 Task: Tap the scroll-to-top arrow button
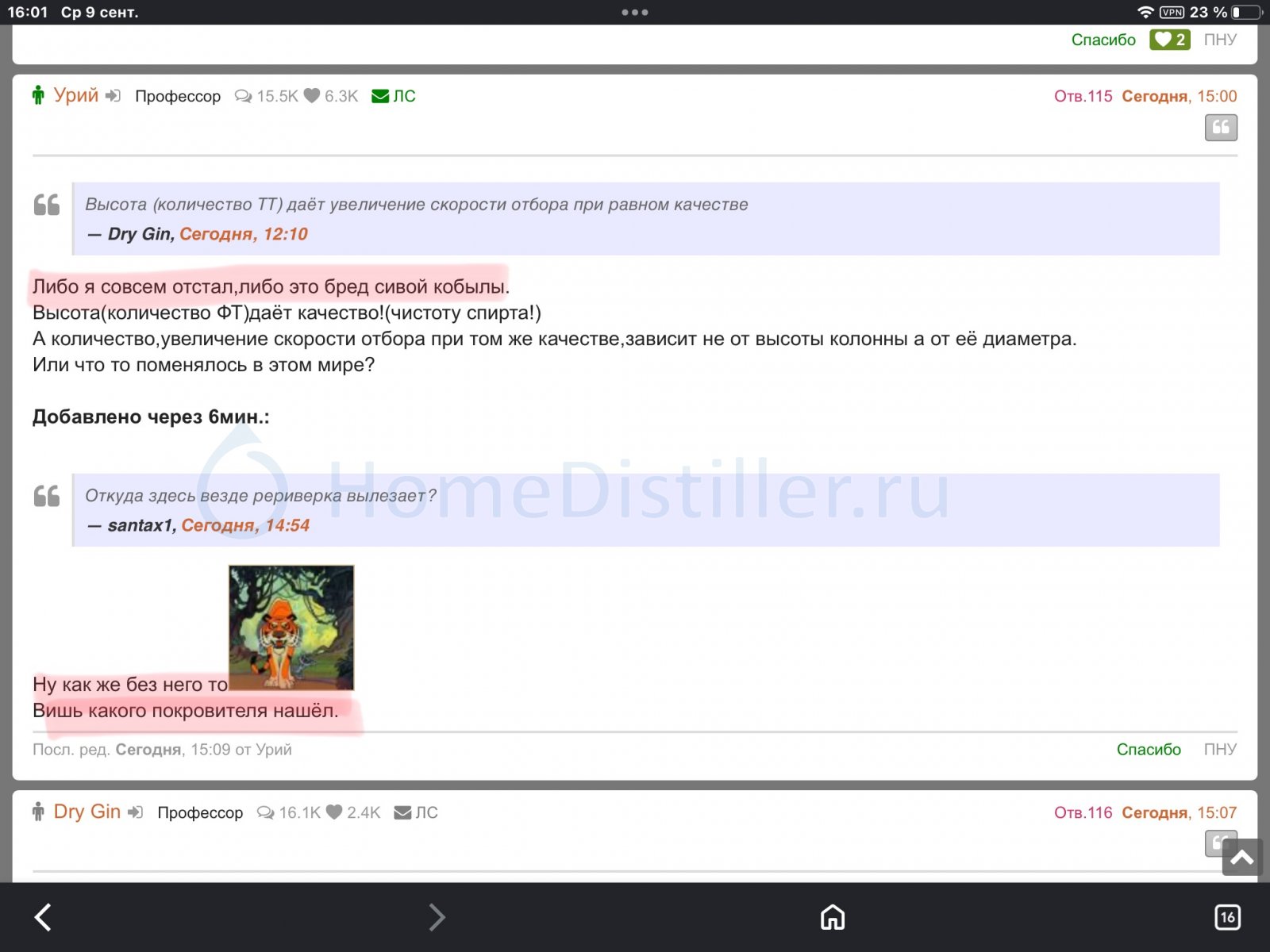click(x=1242, y=858)
